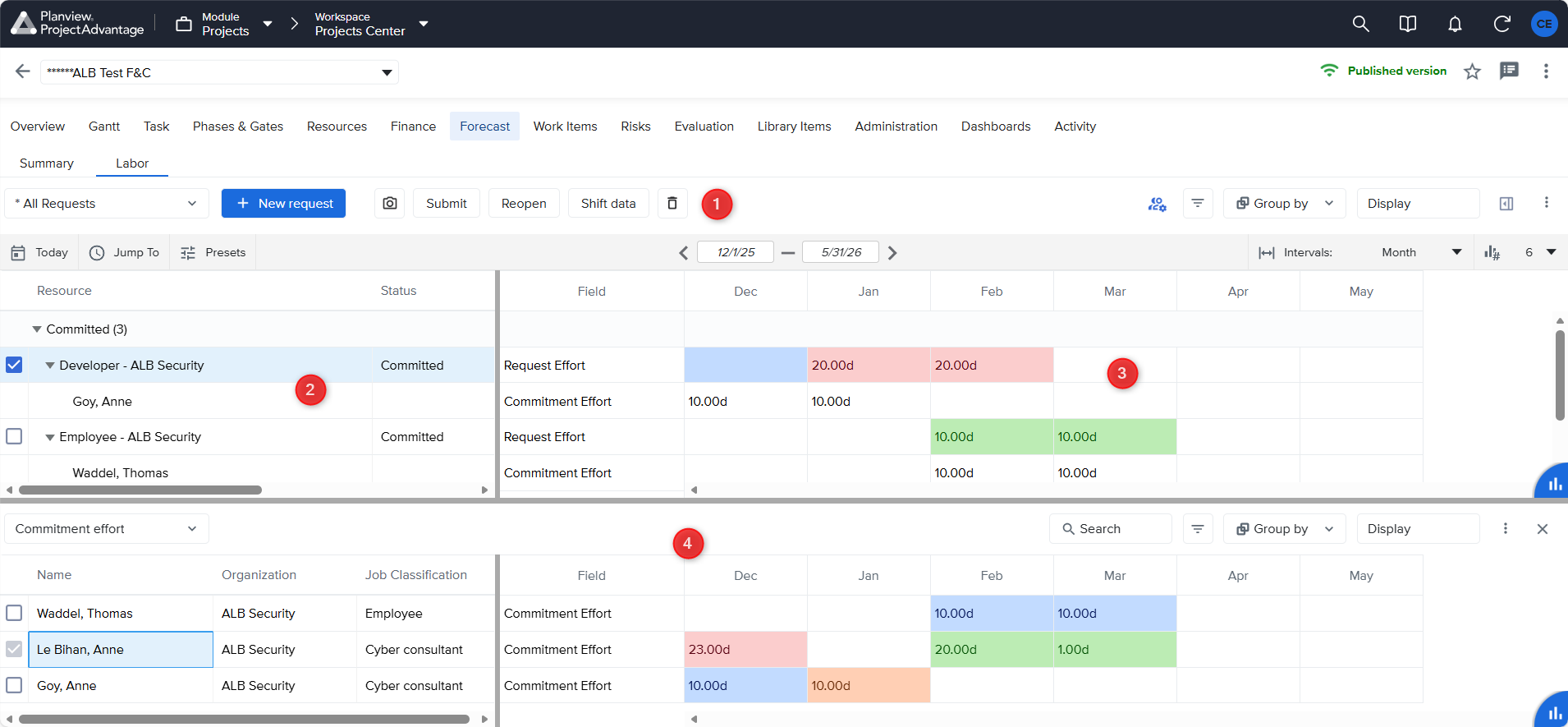
Task: Click the Shift data button
Action: click(x=607, y=204)
